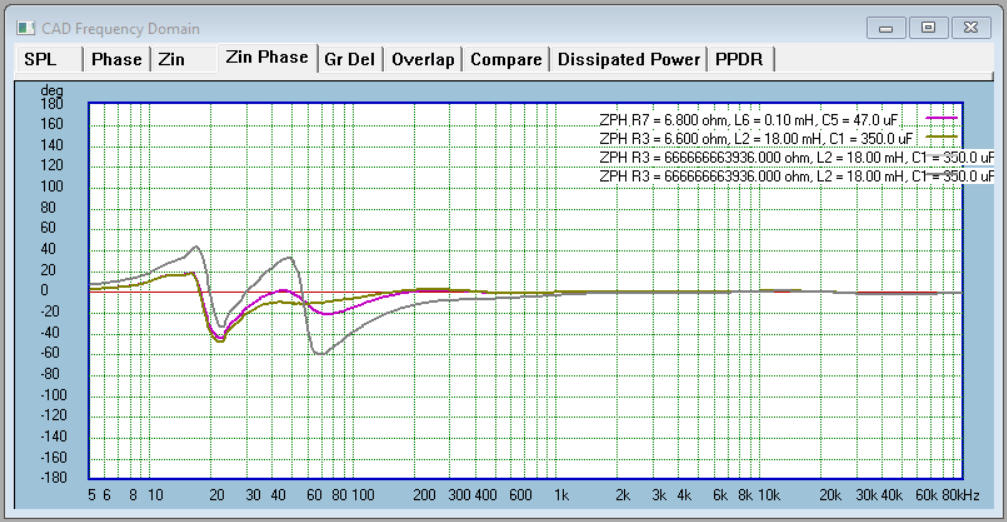Click the 200 frequency axis label
The height and width of the screenshot is (522, 1007).
(x=424, y=495)
